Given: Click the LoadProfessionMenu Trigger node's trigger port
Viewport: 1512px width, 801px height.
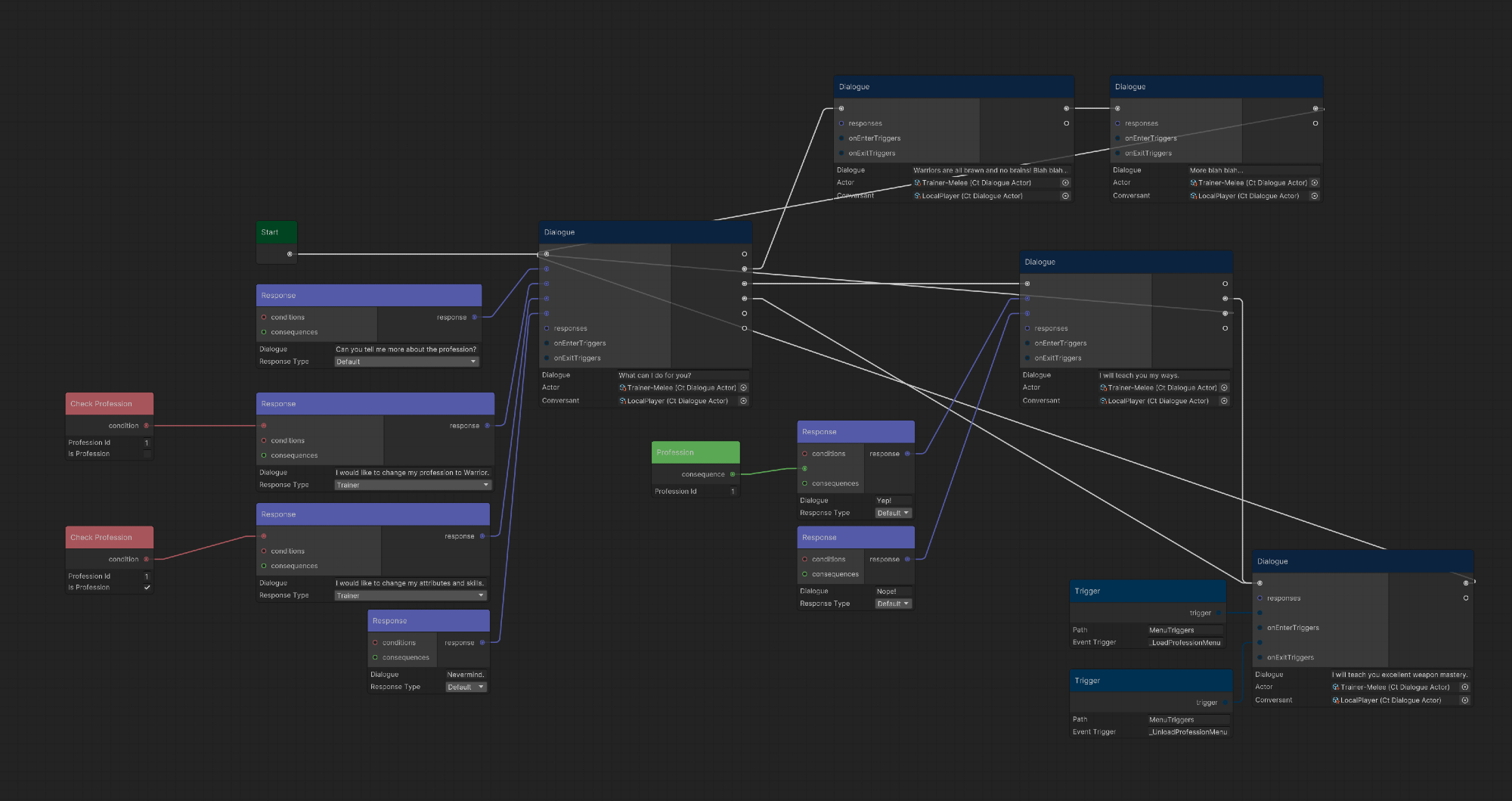Looking at the screenshot, I should click(1219, 613).
